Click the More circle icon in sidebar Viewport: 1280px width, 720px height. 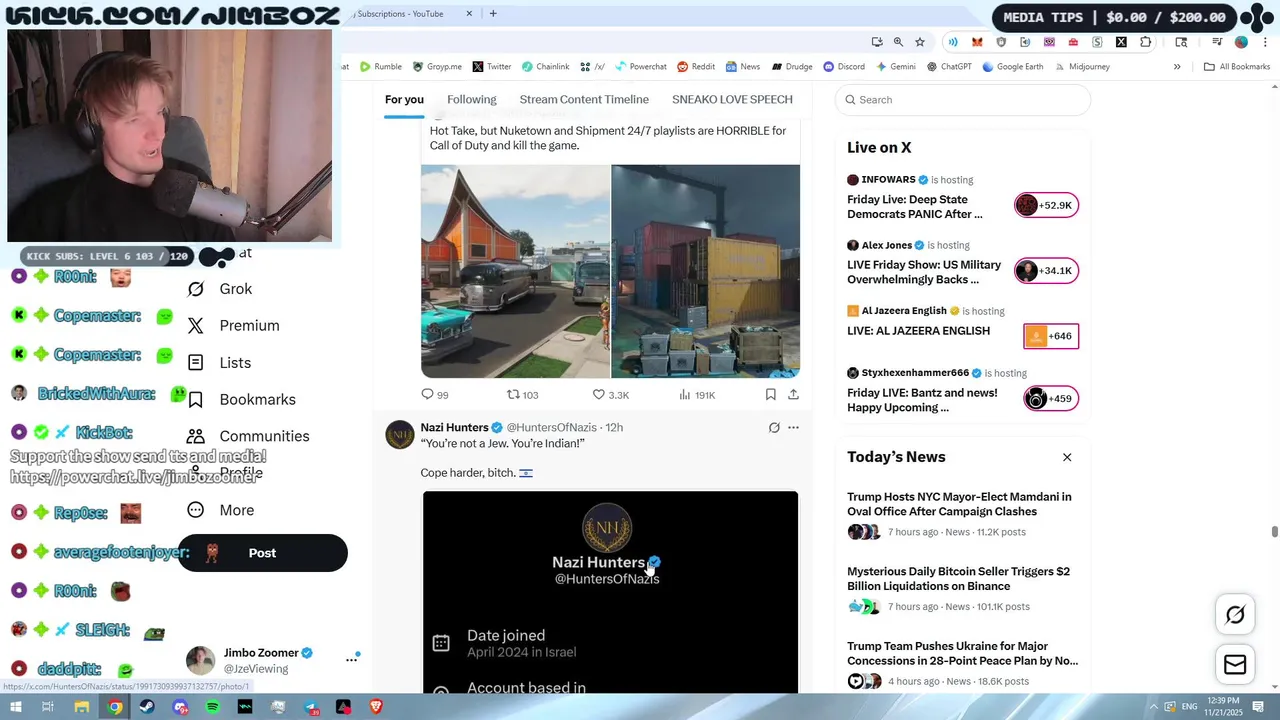click(x=196, y=510)
